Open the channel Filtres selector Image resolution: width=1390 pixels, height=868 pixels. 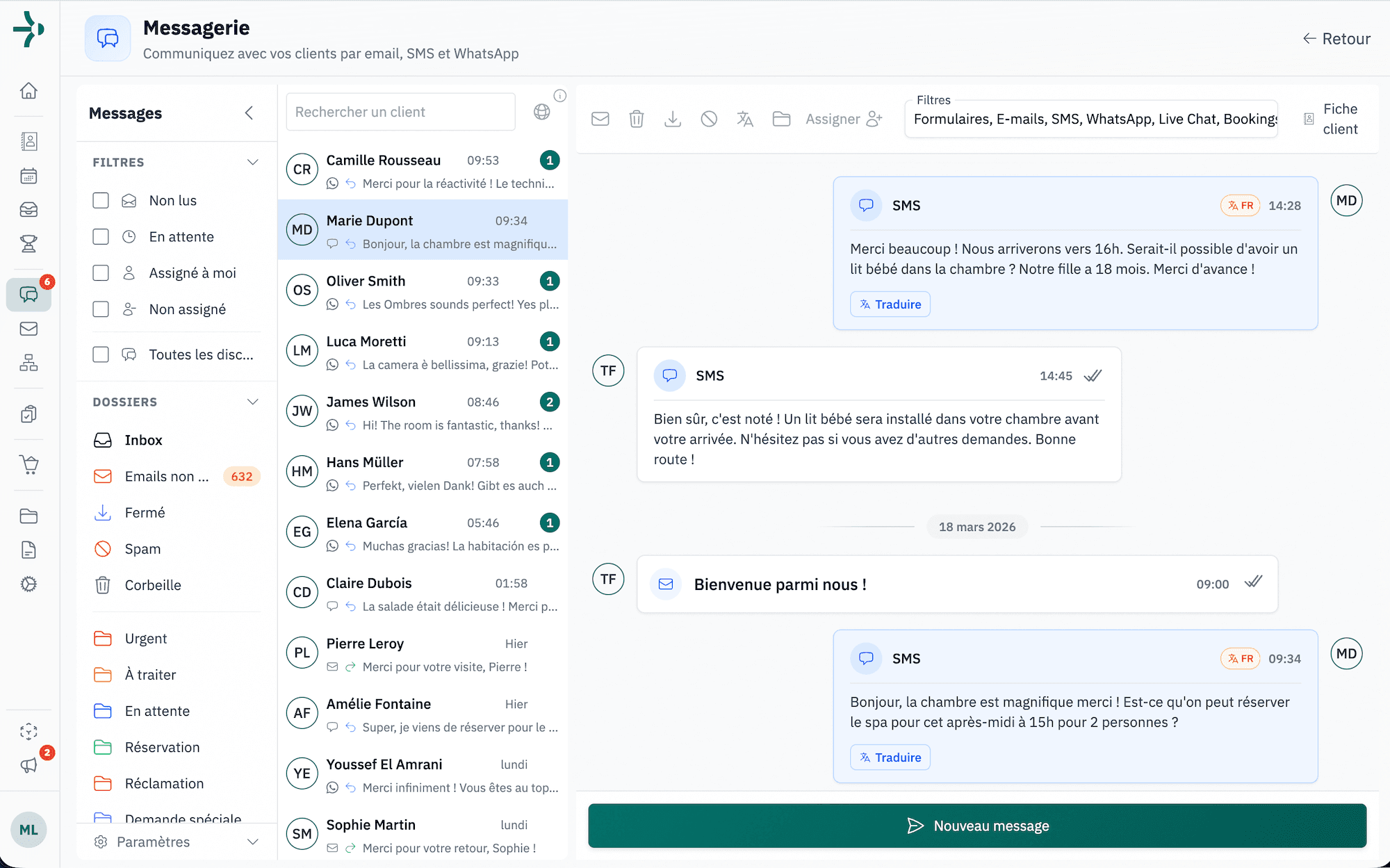[x=1091, y=119]
